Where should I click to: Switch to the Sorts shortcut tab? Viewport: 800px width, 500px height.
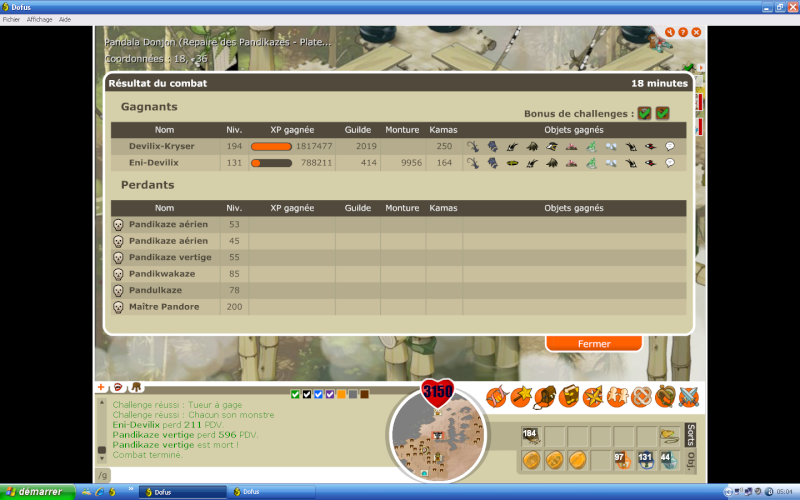(x=691, y=435)
